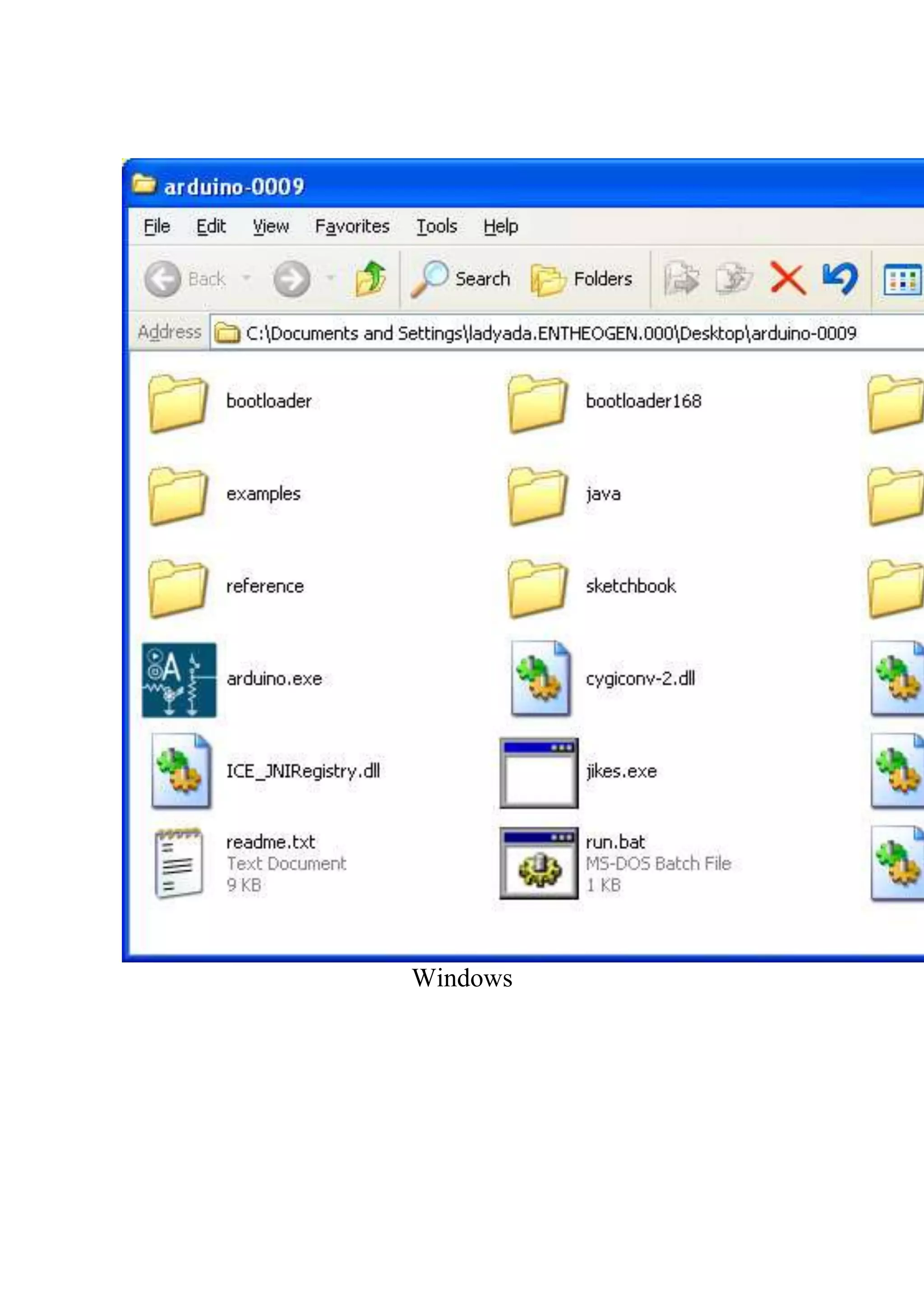Click the Move To toolbar icon

point(681,278)
